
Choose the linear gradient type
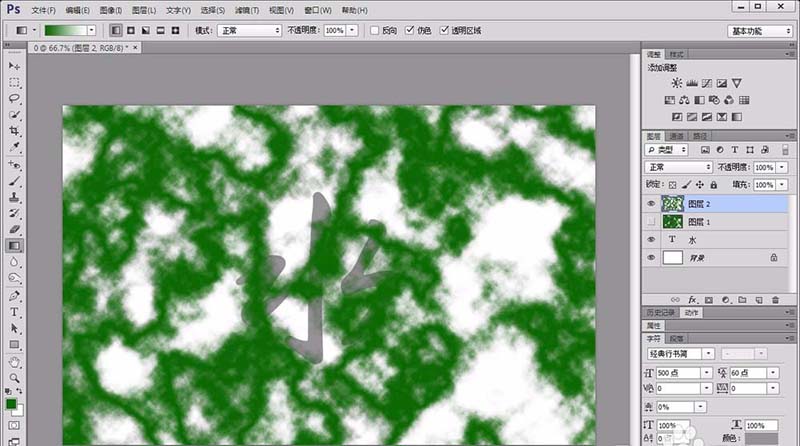116,31
